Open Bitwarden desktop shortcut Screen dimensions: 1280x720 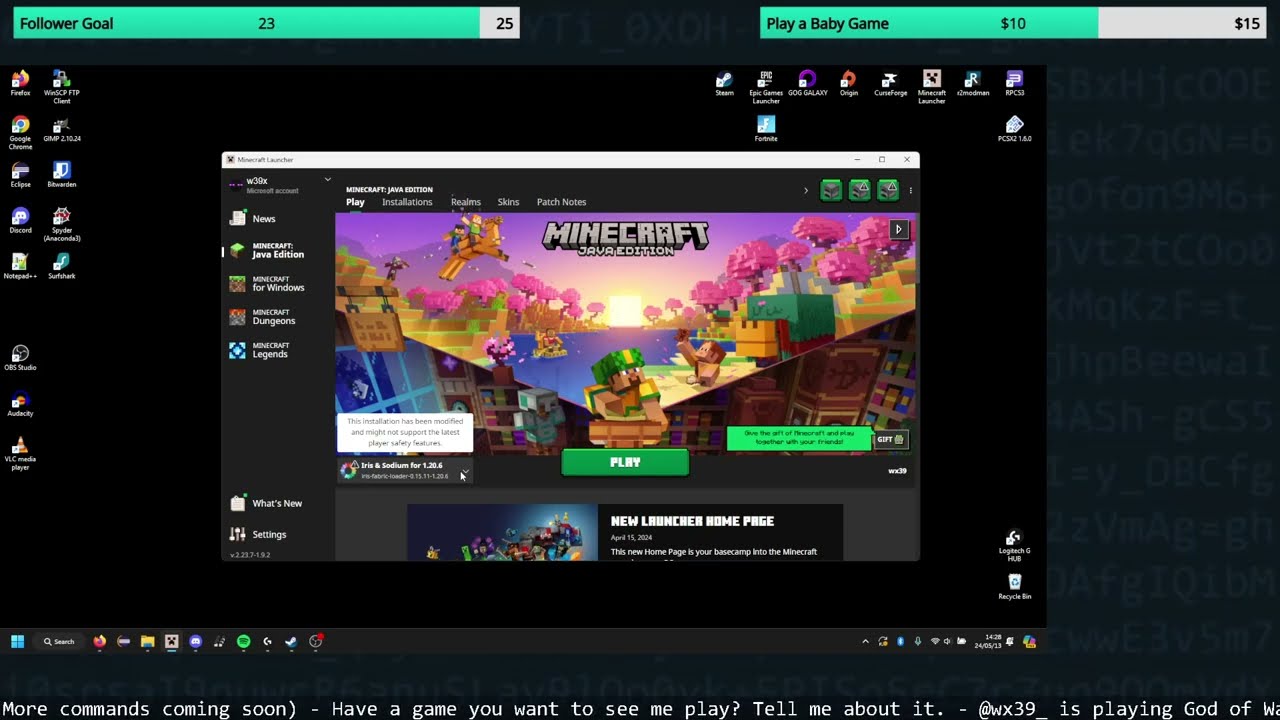coord(61,175)
